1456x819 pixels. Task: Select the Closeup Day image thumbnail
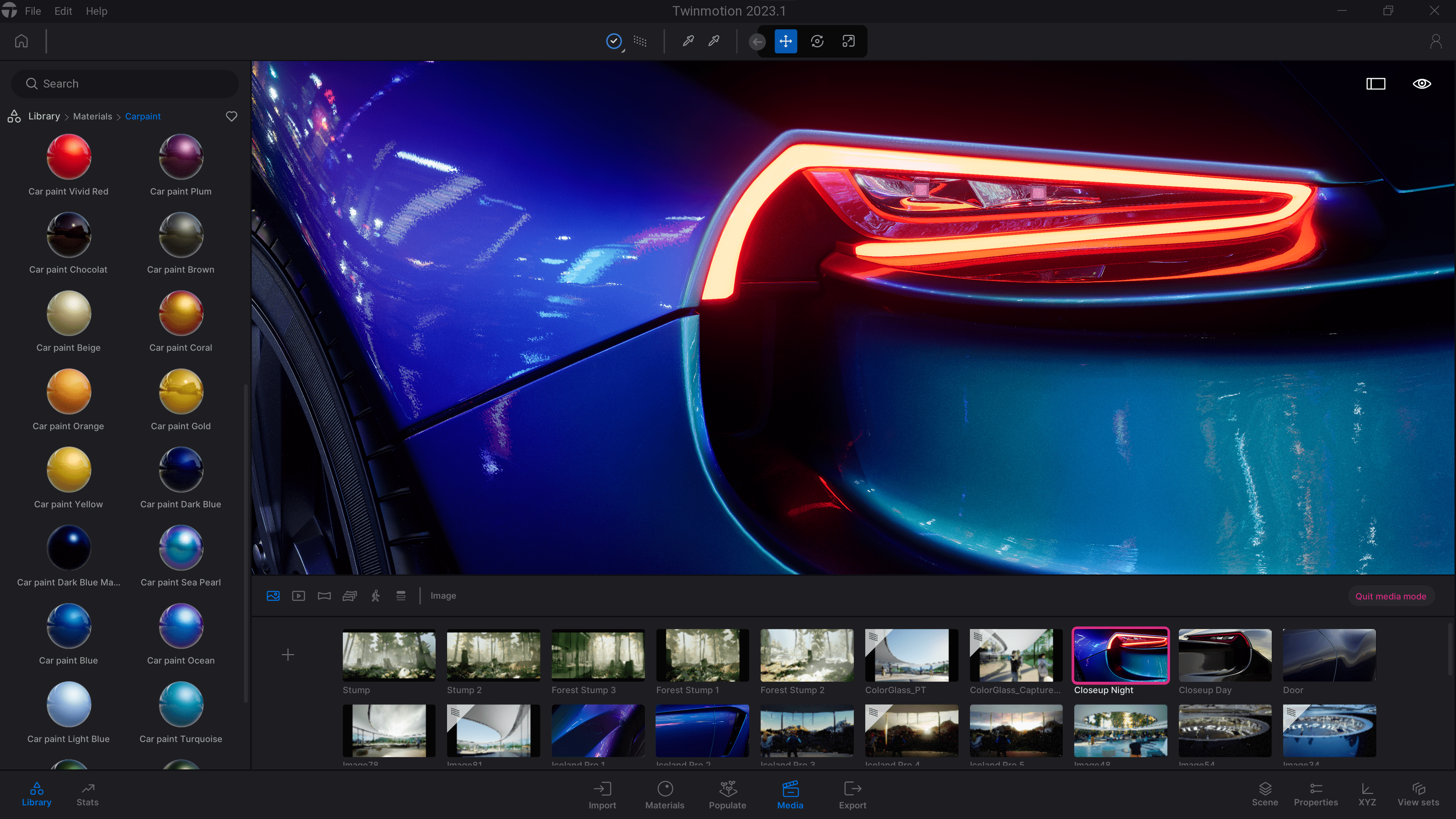click(x=1225, y=655)
